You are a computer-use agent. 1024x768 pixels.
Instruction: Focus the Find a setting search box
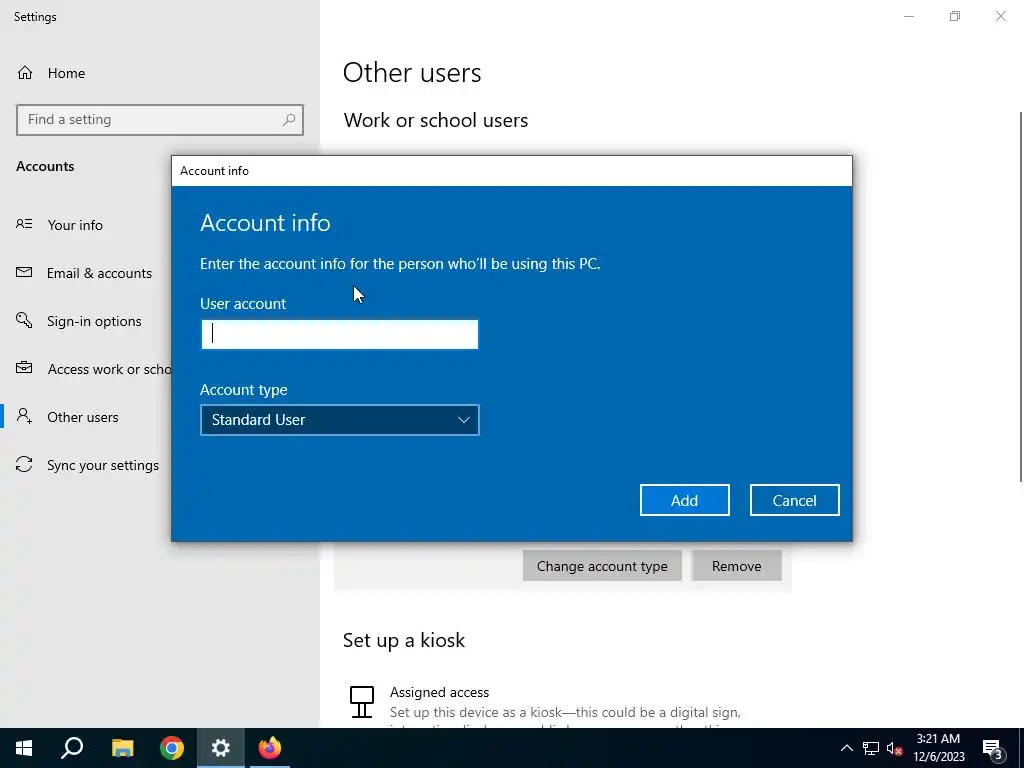coord(159,120)
